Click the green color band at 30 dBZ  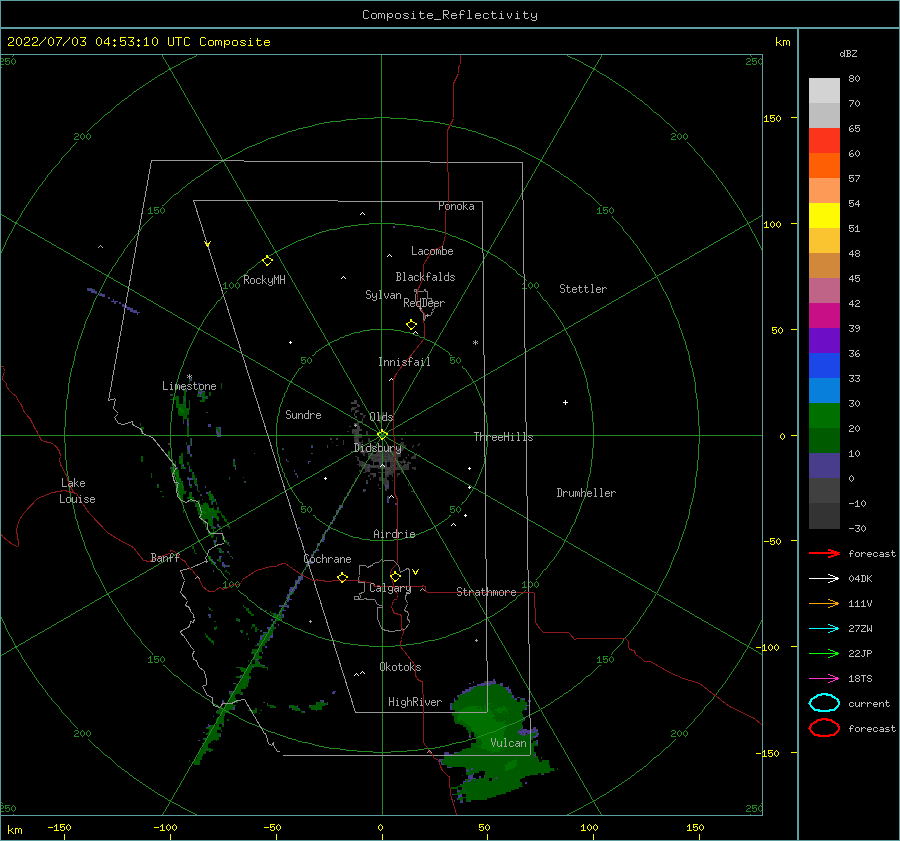pyautogui.click(x=824, y=415)
